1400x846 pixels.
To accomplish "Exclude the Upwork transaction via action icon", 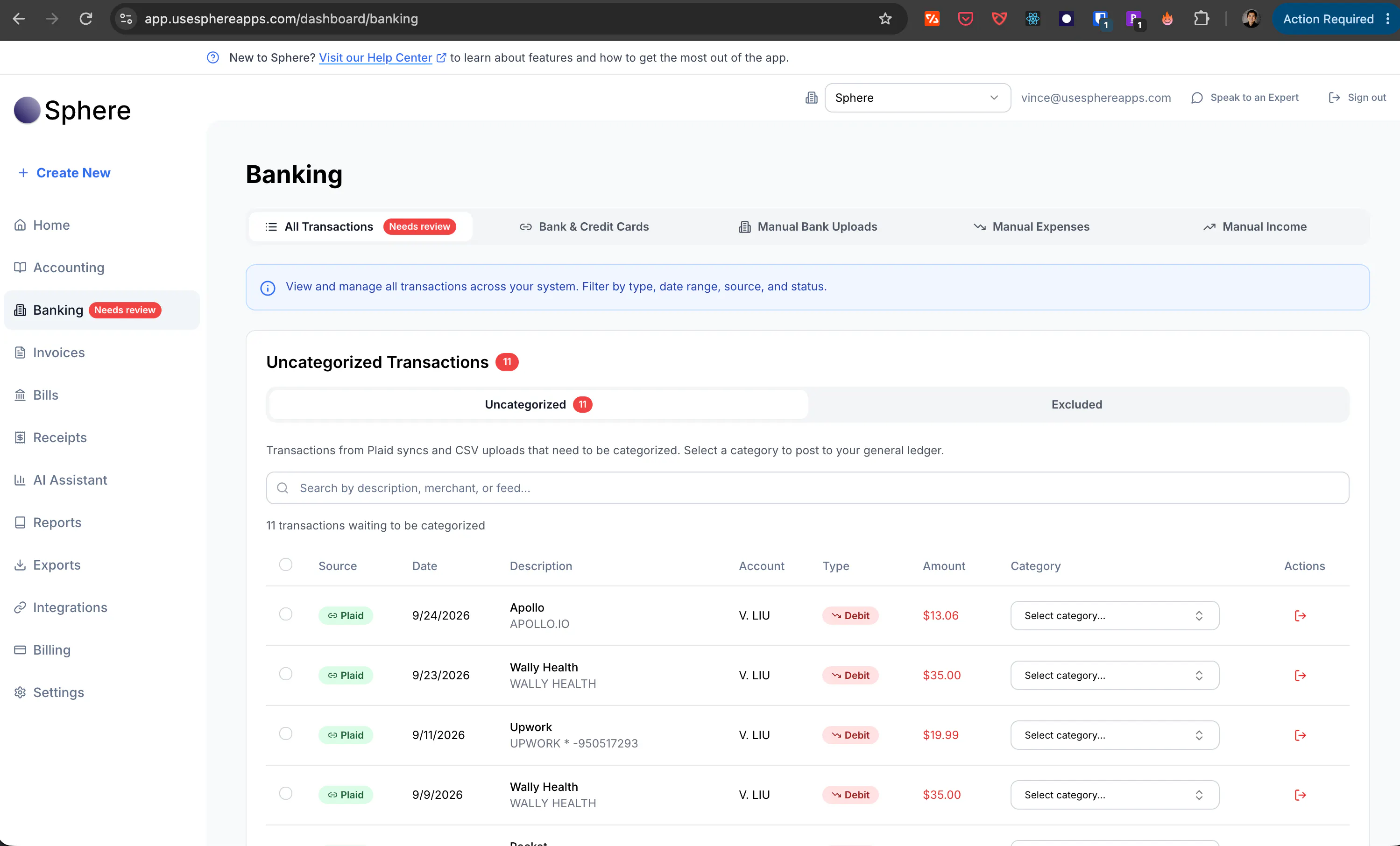I will (x=1300, y=734).
